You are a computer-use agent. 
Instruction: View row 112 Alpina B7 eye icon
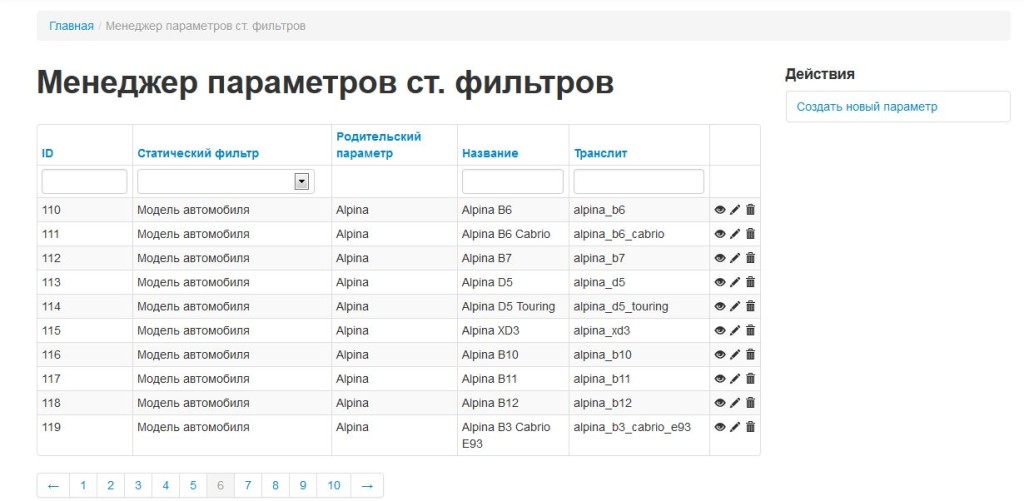tap(720, 258)
